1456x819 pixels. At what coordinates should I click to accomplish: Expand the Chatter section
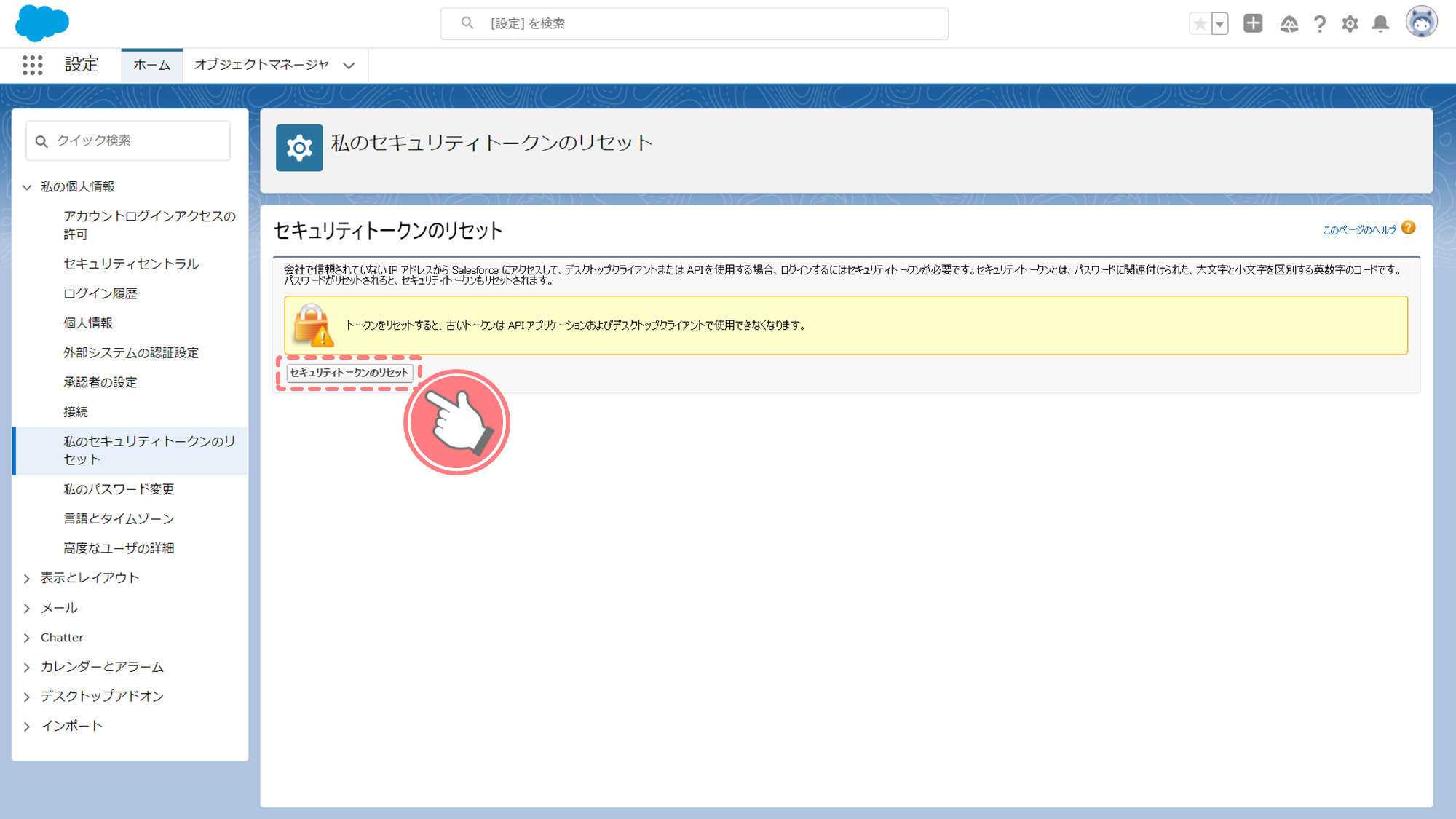coord(27,638)
